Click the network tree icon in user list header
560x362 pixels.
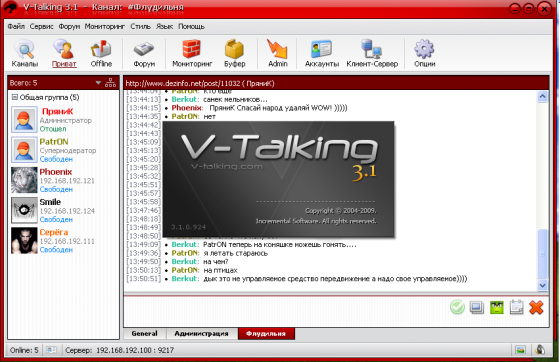coord(110,83)
